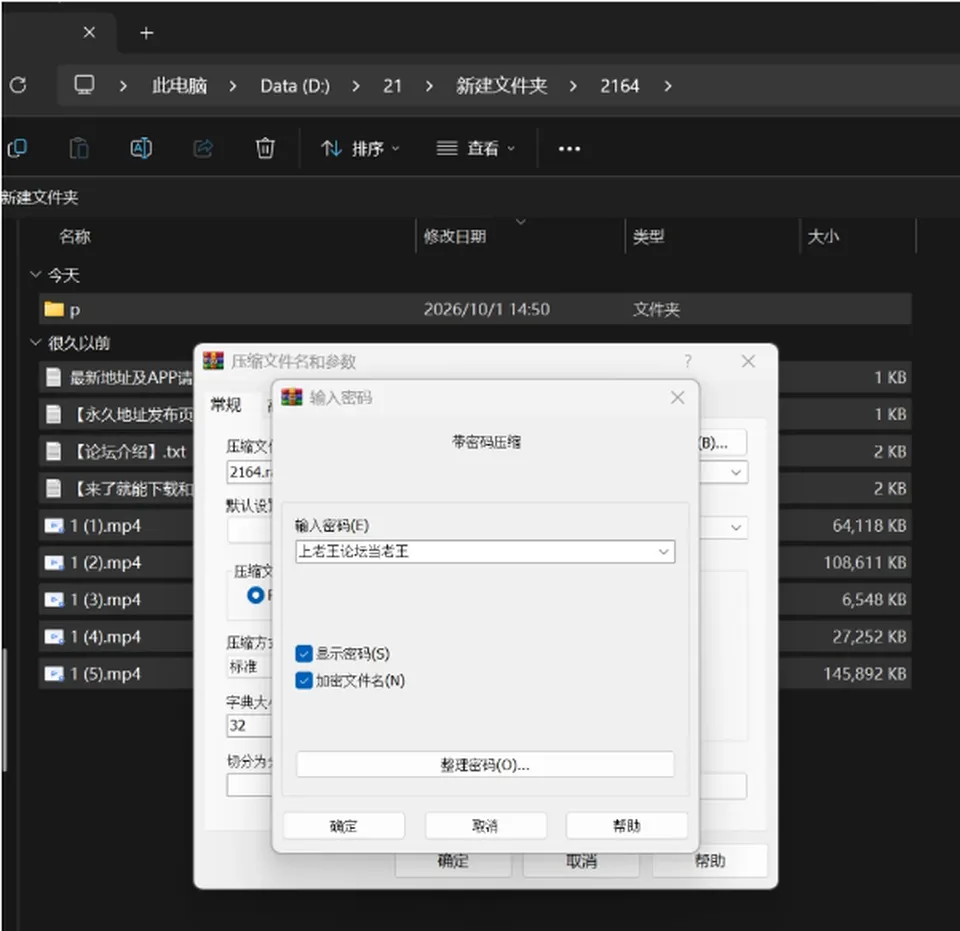The image size is (960, 931).
Task: Click the delete trash can icon
Action: (265, 148)
